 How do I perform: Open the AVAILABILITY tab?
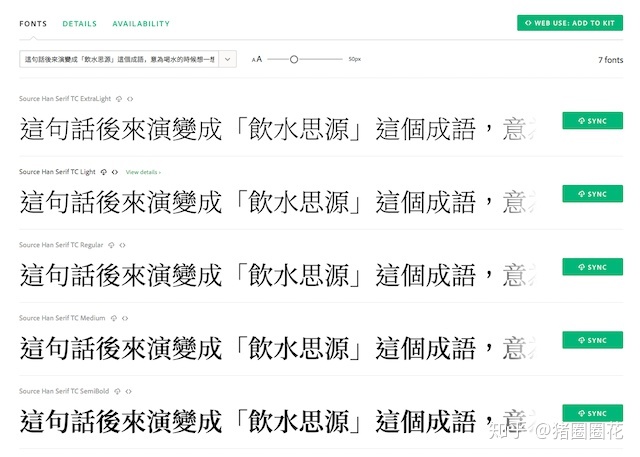pos(141,24)
